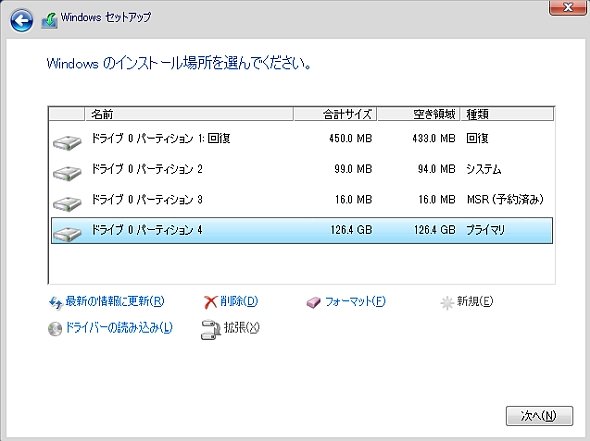Click the drive icon for partition 1 回復
The height and width of the screenshot is (441, 590).
(67, 142)
